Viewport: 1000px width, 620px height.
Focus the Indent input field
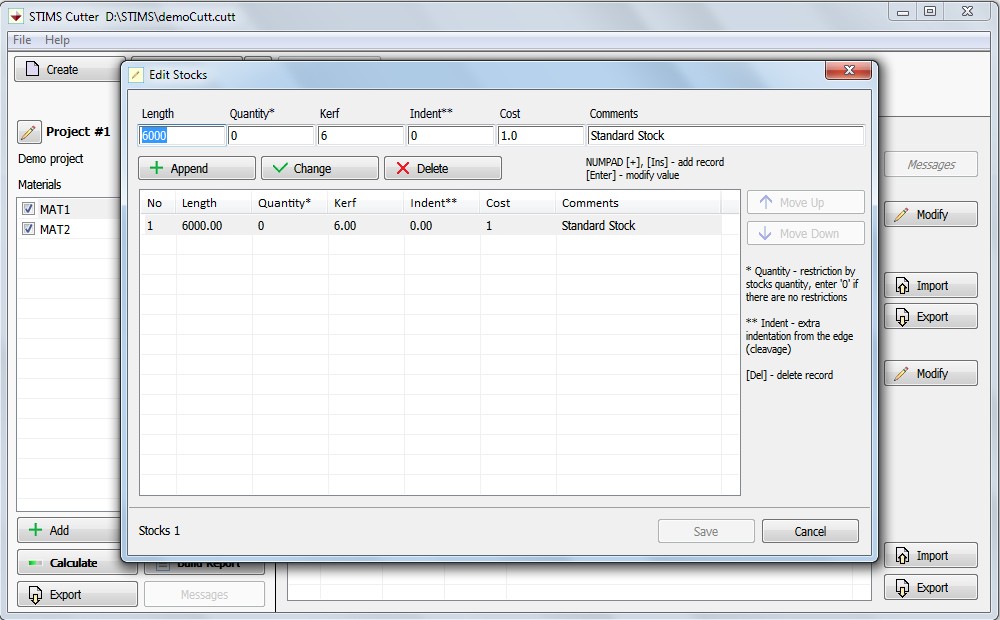451,135
